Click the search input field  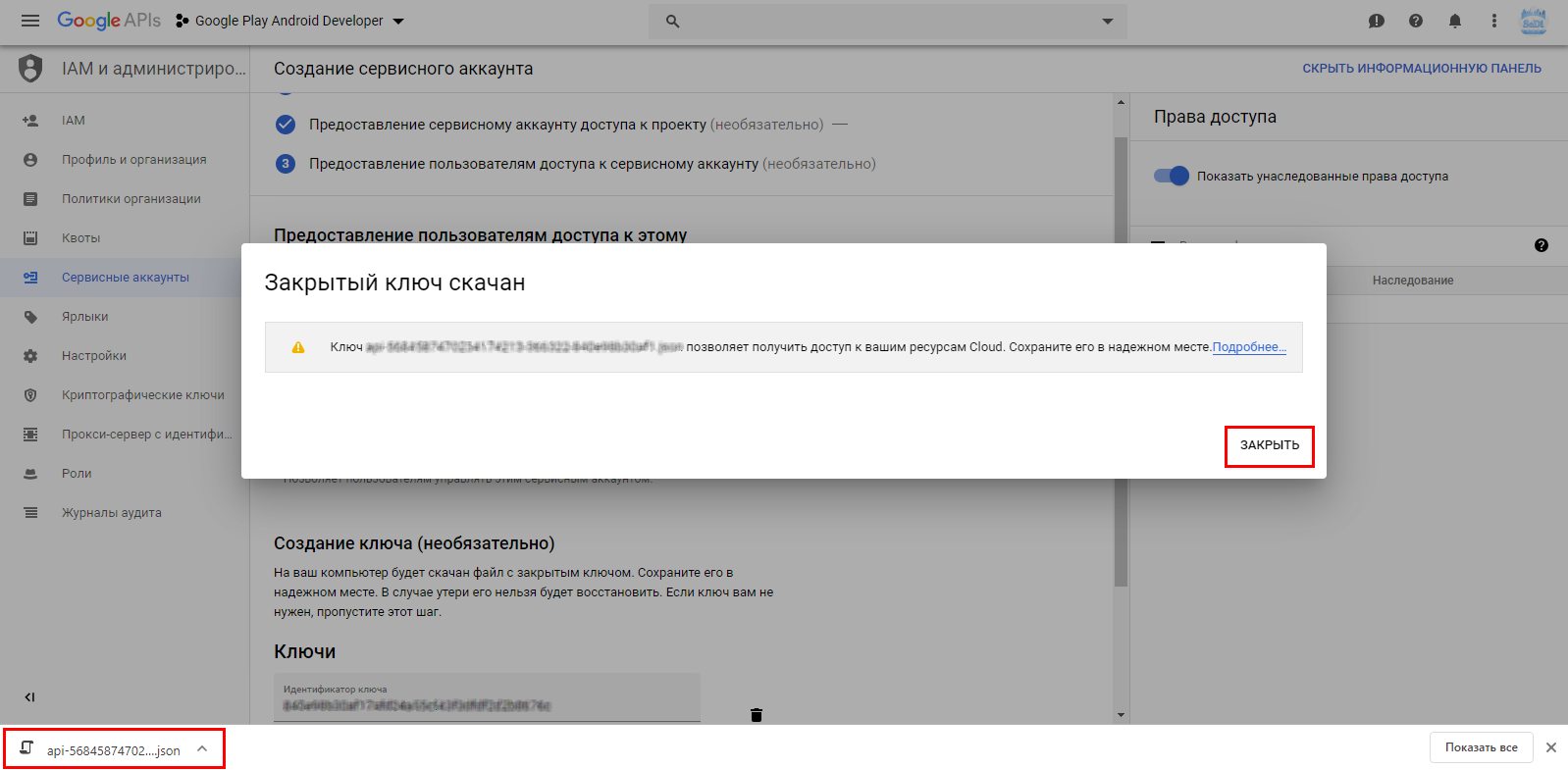tap(888, 21)
